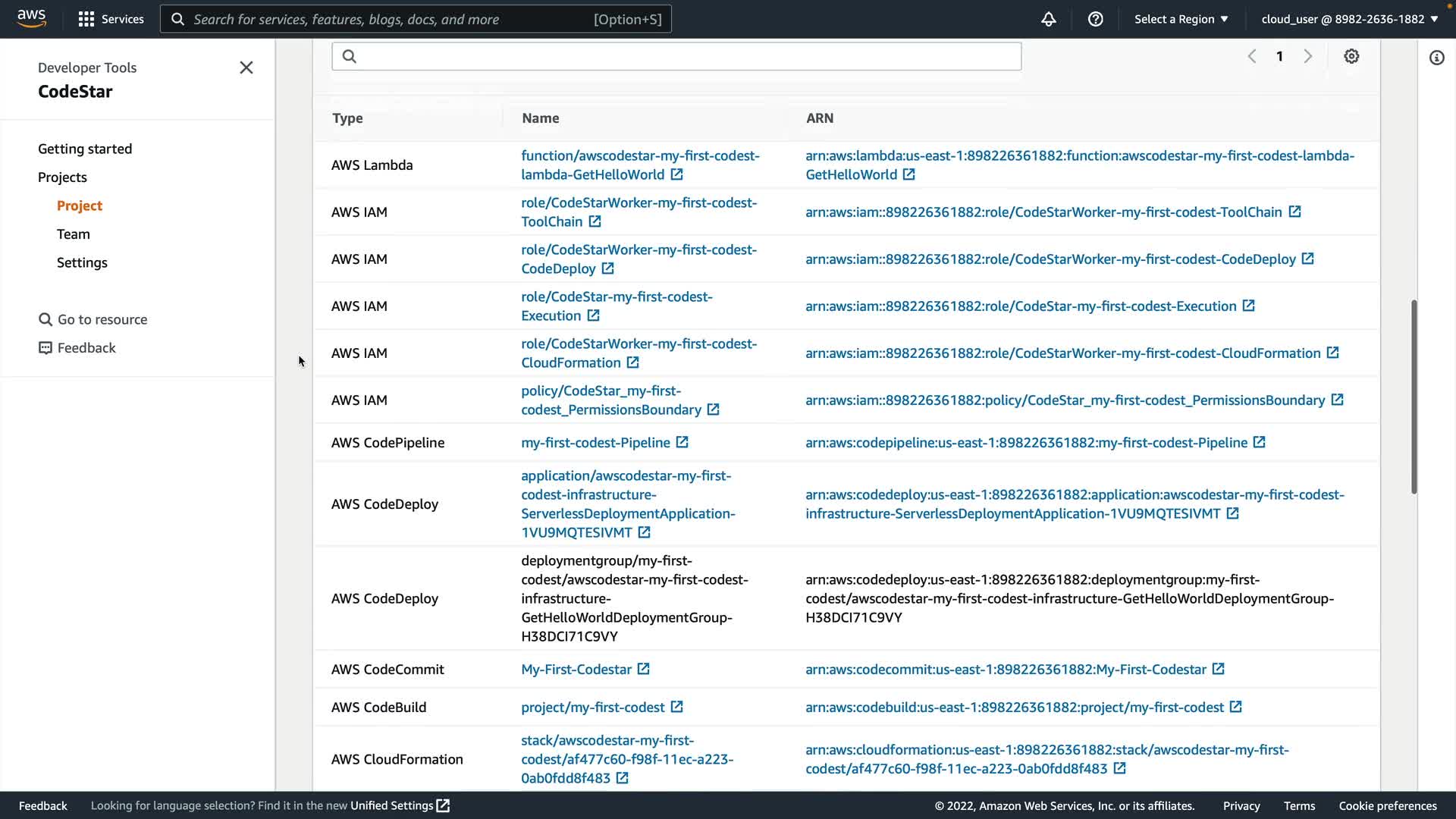Go to next page of resources

(x=1307, y=56)
